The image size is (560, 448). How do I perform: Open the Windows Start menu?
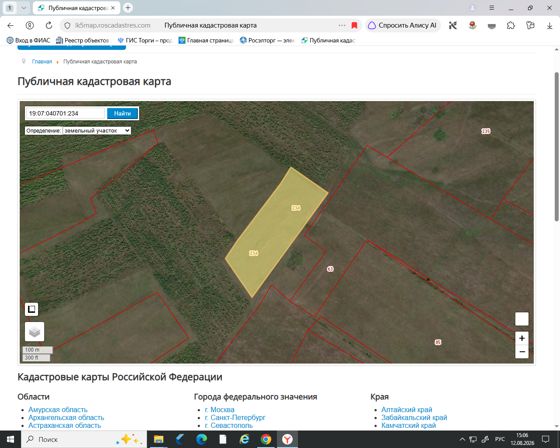click(10, 439)
